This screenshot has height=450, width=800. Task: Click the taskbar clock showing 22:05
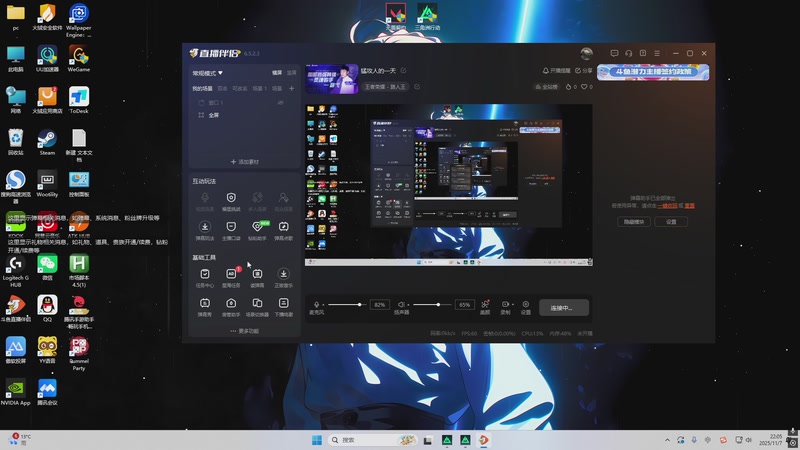[770, 440]
